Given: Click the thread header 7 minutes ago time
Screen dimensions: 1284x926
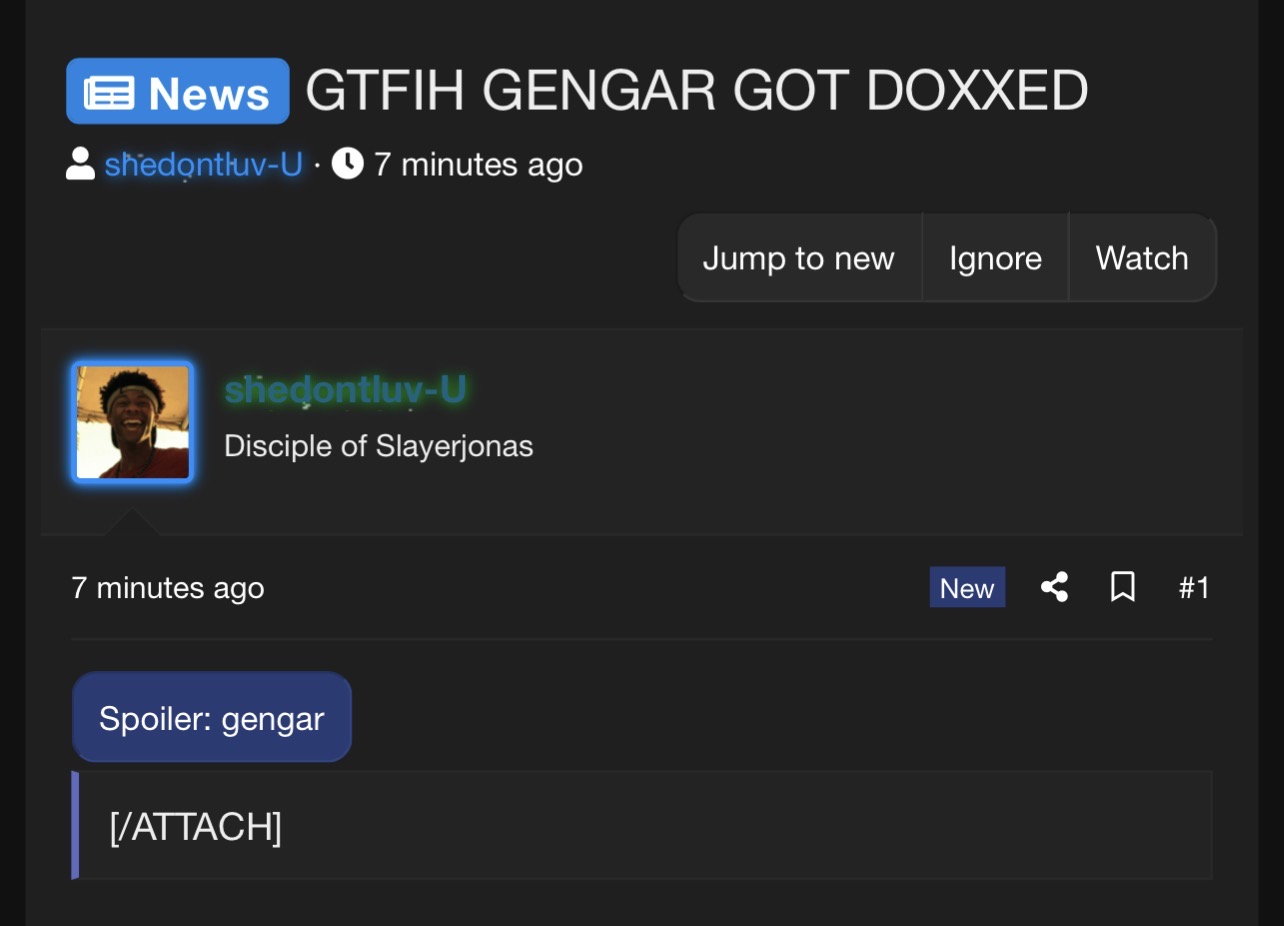Looking at the screenshot, I should point(478,164).
